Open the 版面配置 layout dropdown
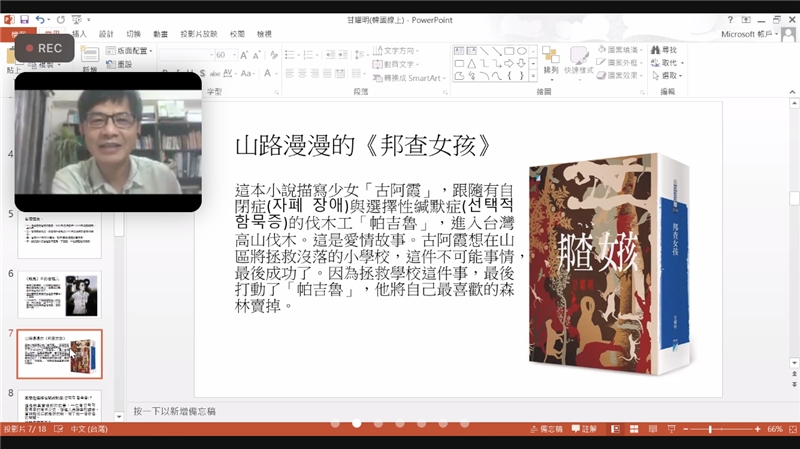 (129, 51)
